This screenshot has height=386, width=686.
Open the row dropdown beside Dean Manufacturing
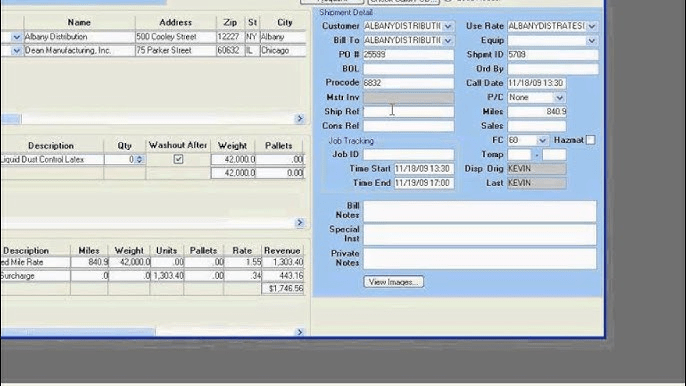[x=17, y=51]
